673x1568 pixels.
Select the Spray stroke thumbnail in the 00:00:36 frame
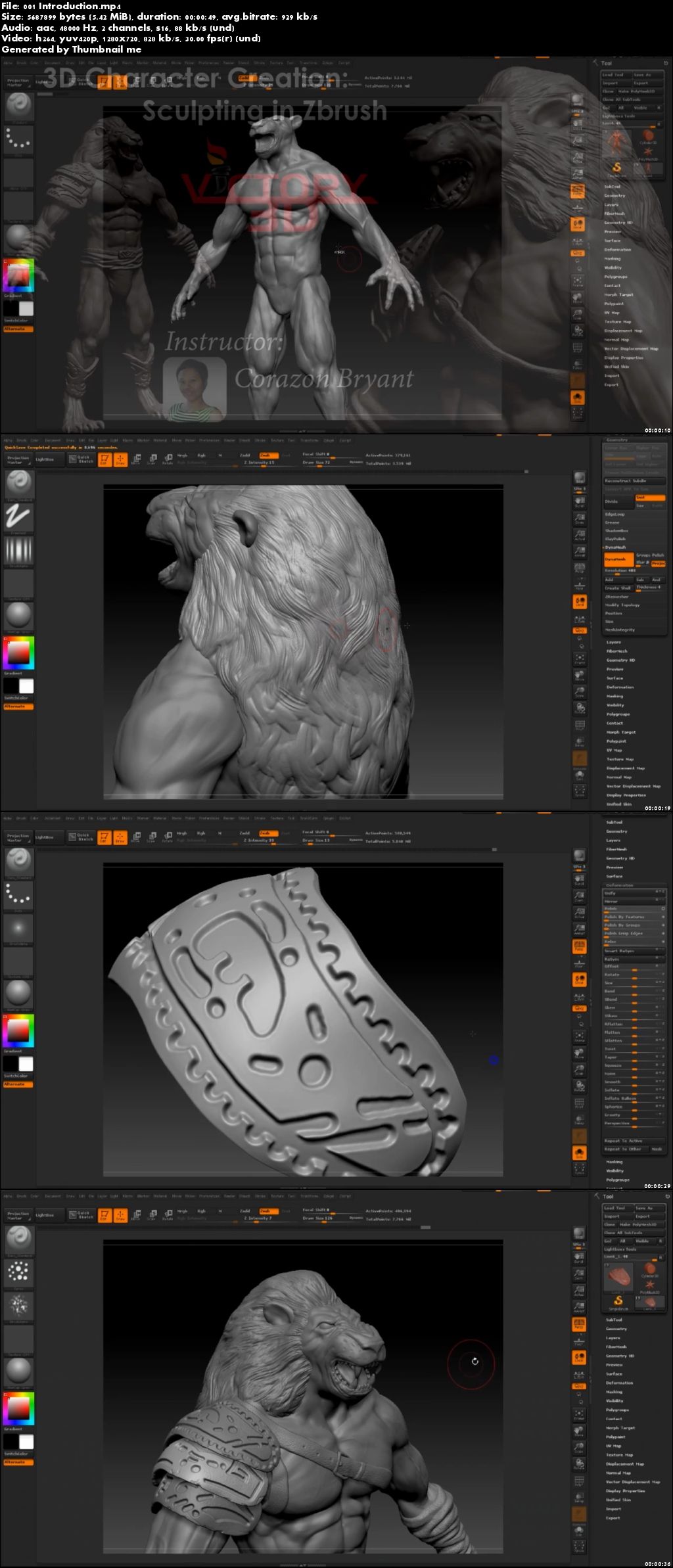coord(18,1272)
